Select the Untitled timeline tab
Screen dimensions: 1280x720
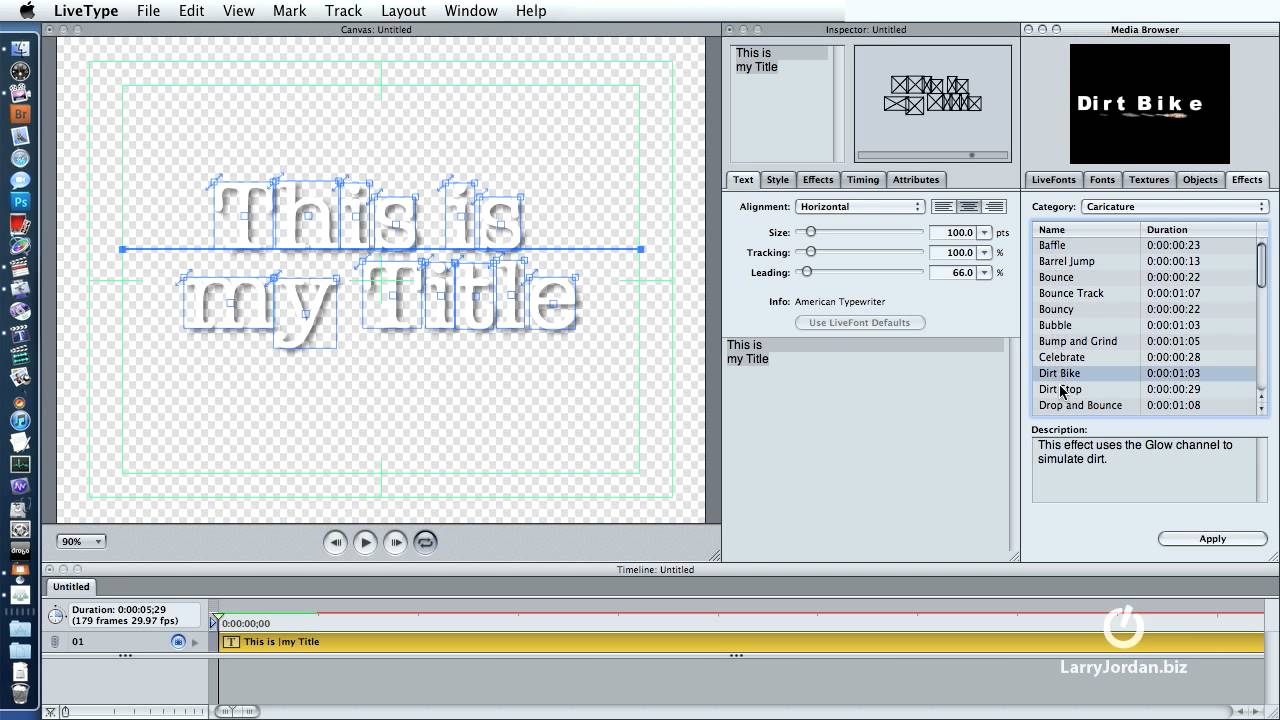(x=71, y=587)
